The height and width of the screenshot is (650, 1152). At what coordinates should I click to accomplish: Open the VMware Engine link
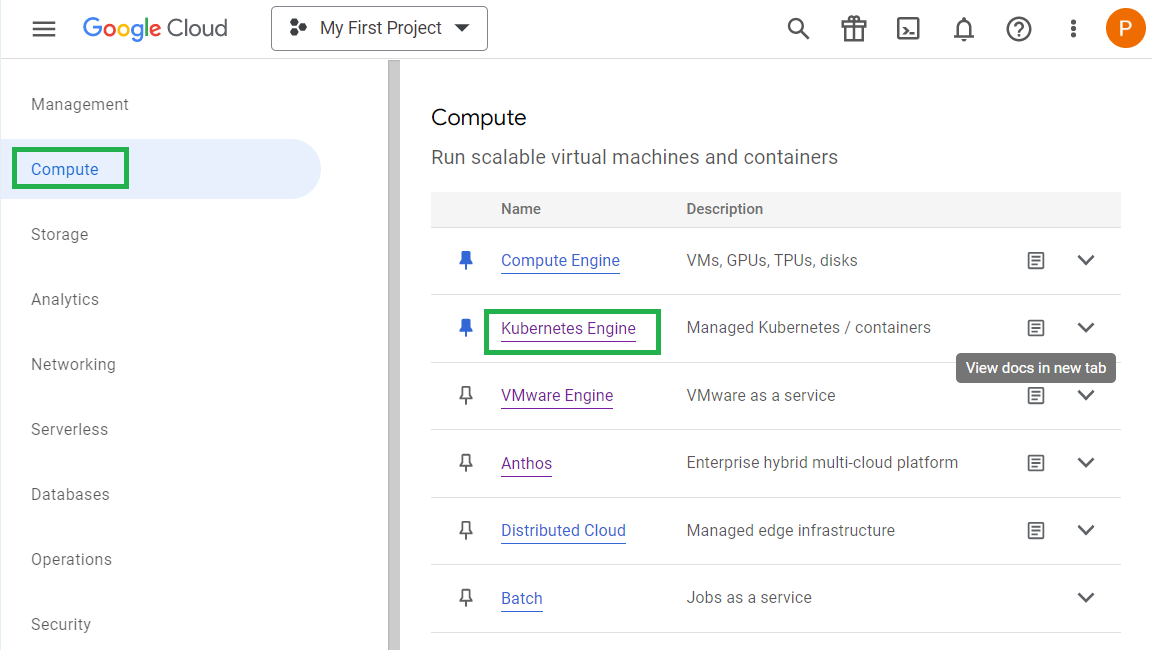pyautogui.click(x=557, y=396)
